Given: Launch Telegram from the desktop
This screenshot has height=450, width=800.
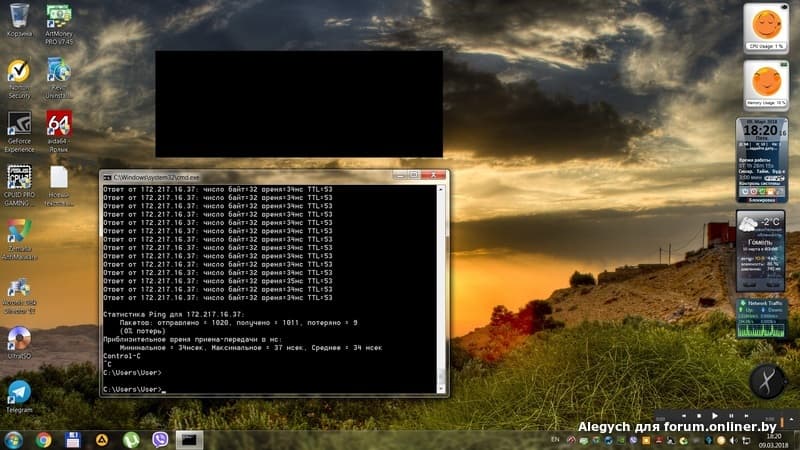Looking at the screenshot, I should [19, 392].
